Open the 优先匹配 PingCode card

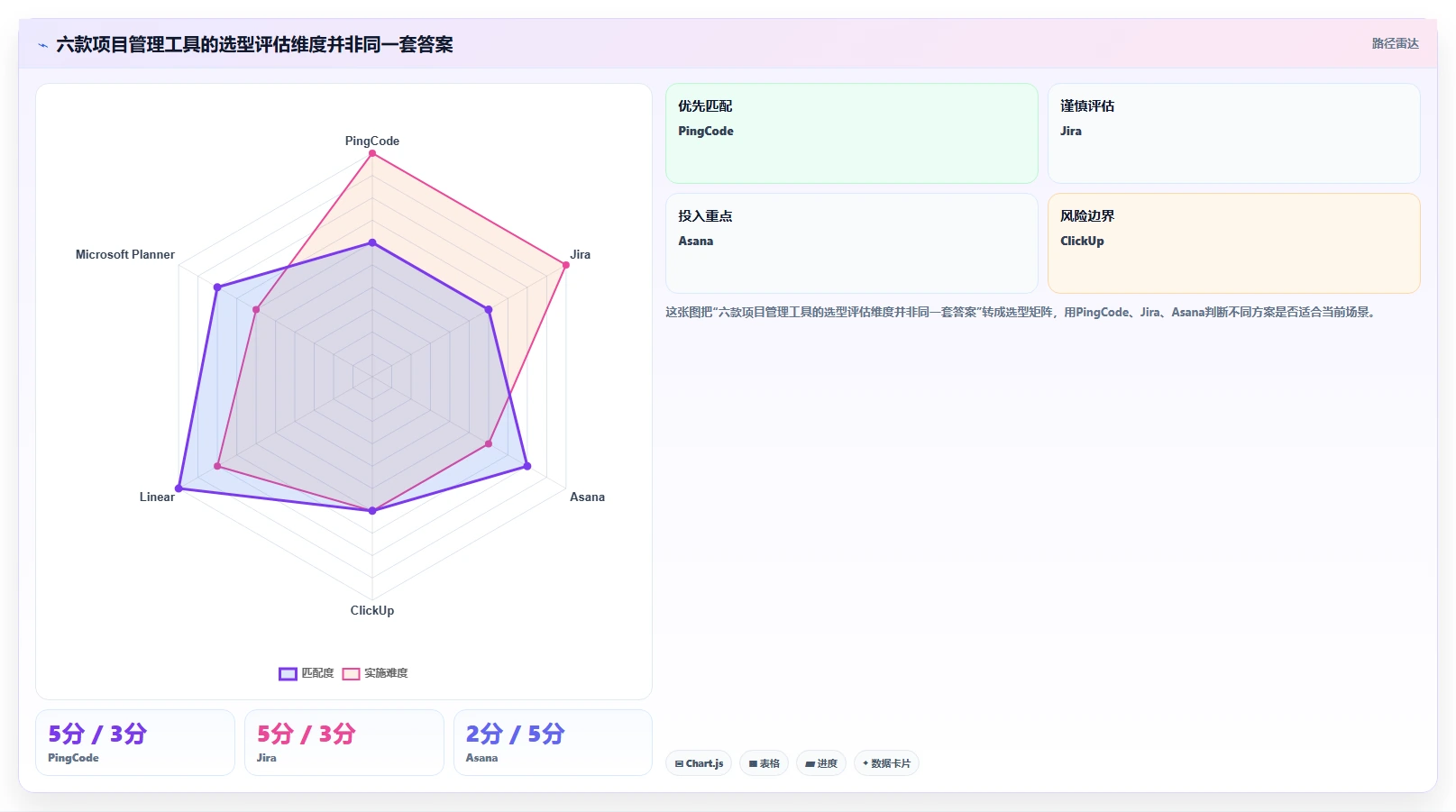(852, 133)
